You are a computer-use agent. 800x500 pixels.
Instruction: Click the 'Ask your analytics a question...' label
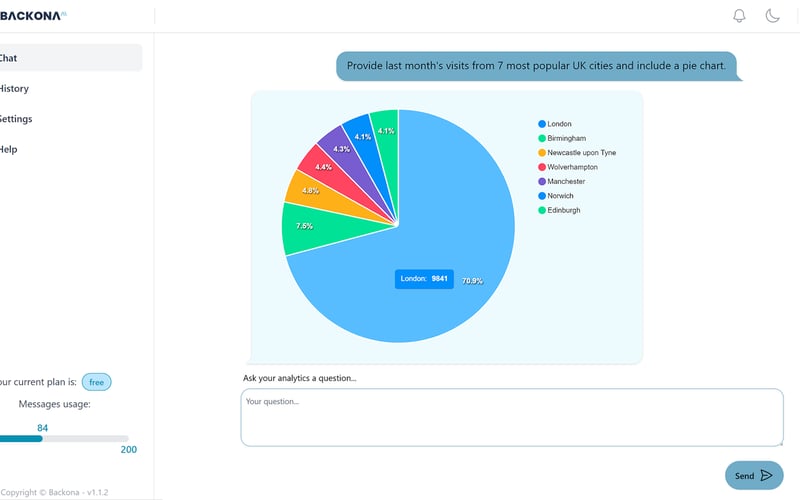click(299, 378)
